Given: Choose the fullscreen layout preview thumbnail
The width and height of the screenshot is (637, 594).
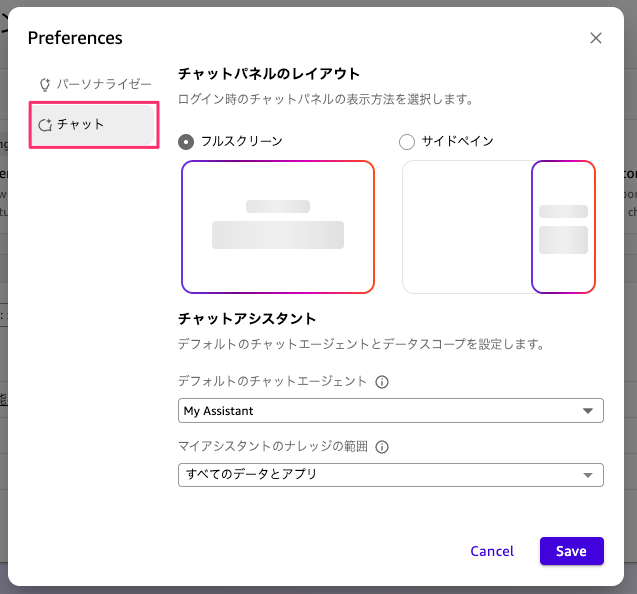Looking at the screenshot, I should point(278,227).
